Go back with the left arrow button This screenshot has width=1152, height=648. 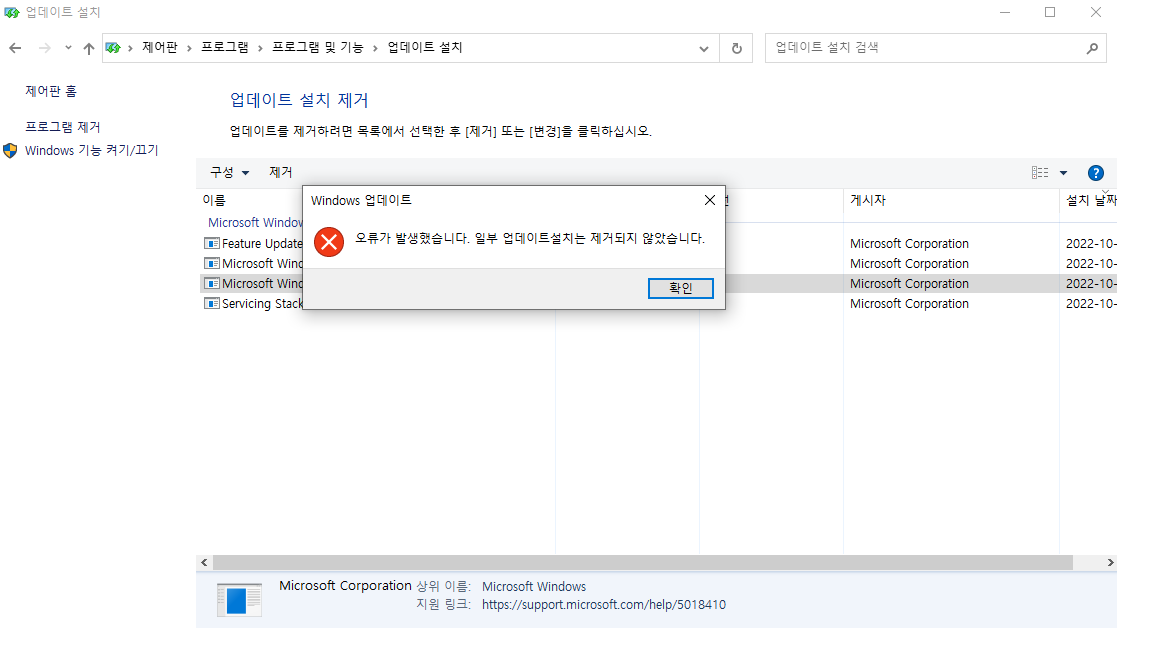click(x=15, y=48)
